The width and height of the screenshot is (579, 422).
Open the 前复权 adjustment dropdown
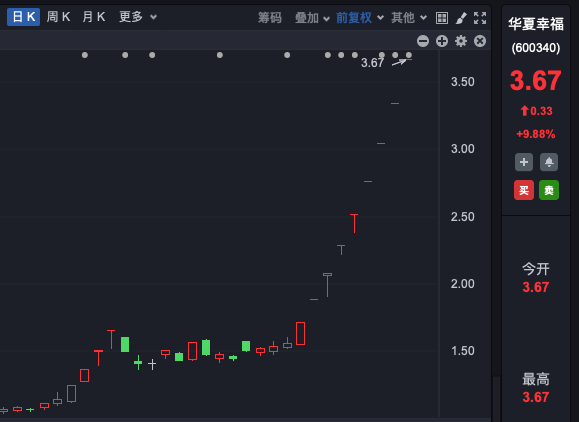(x=360, y=18)
